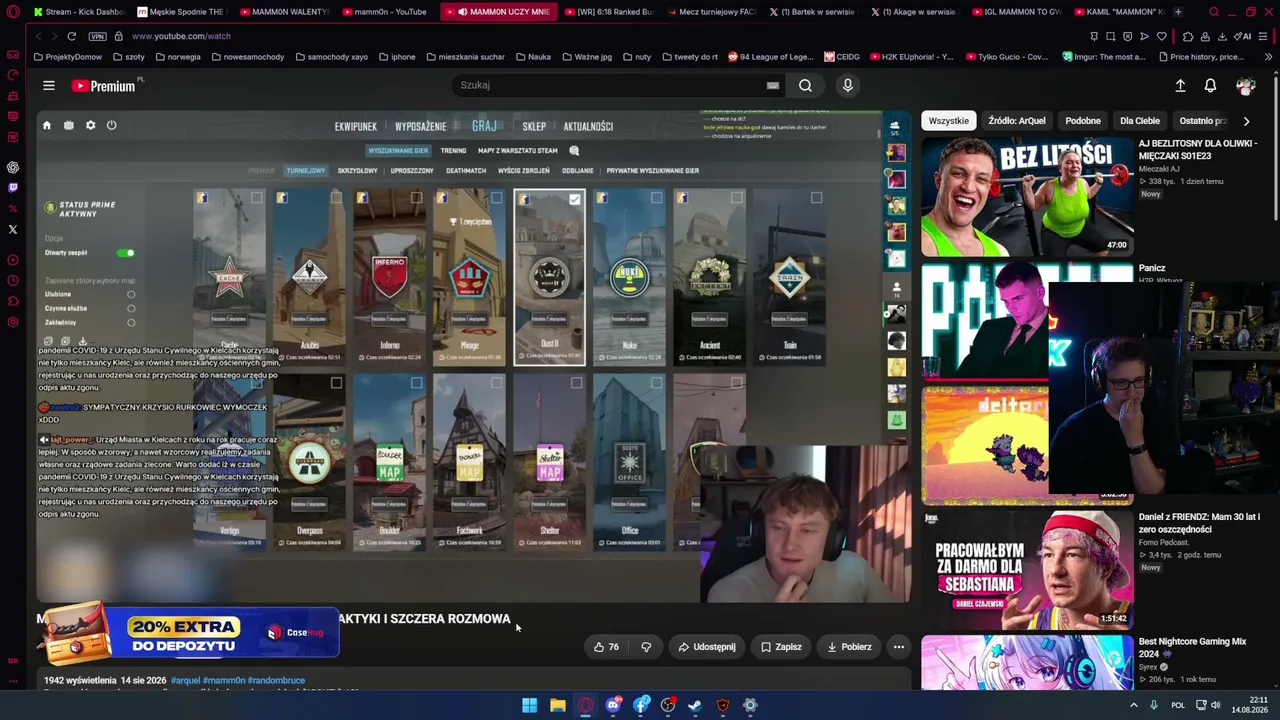Toggle the Ancient map checkbox
The width and height of the screenshot is (1280, 720).
(736, 198)
